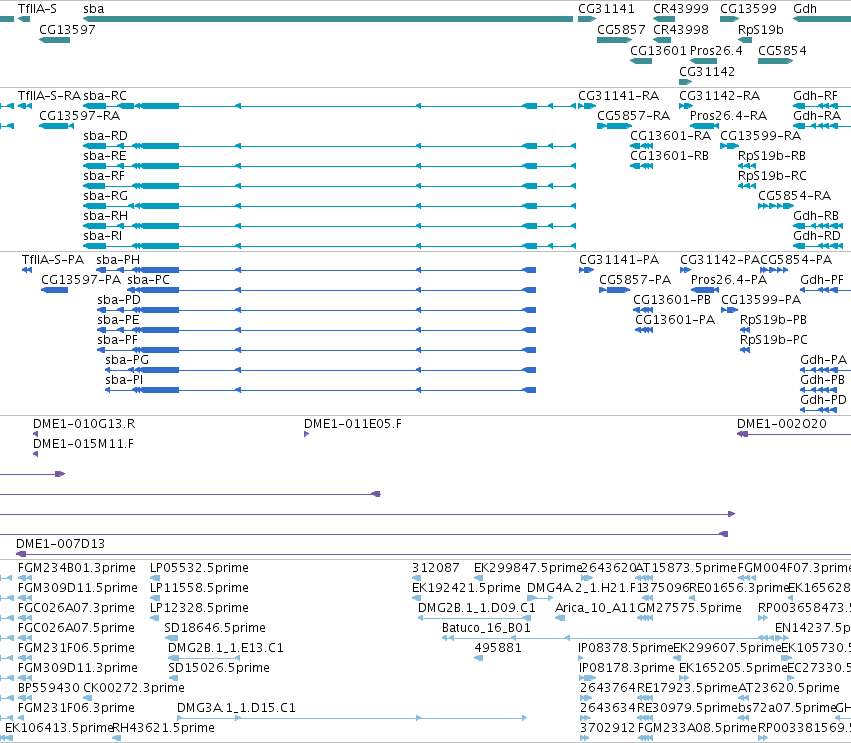Select transcript label CG13601-RA
The height and width of the screenshot is (743, 851).
[x=670, y=136]
